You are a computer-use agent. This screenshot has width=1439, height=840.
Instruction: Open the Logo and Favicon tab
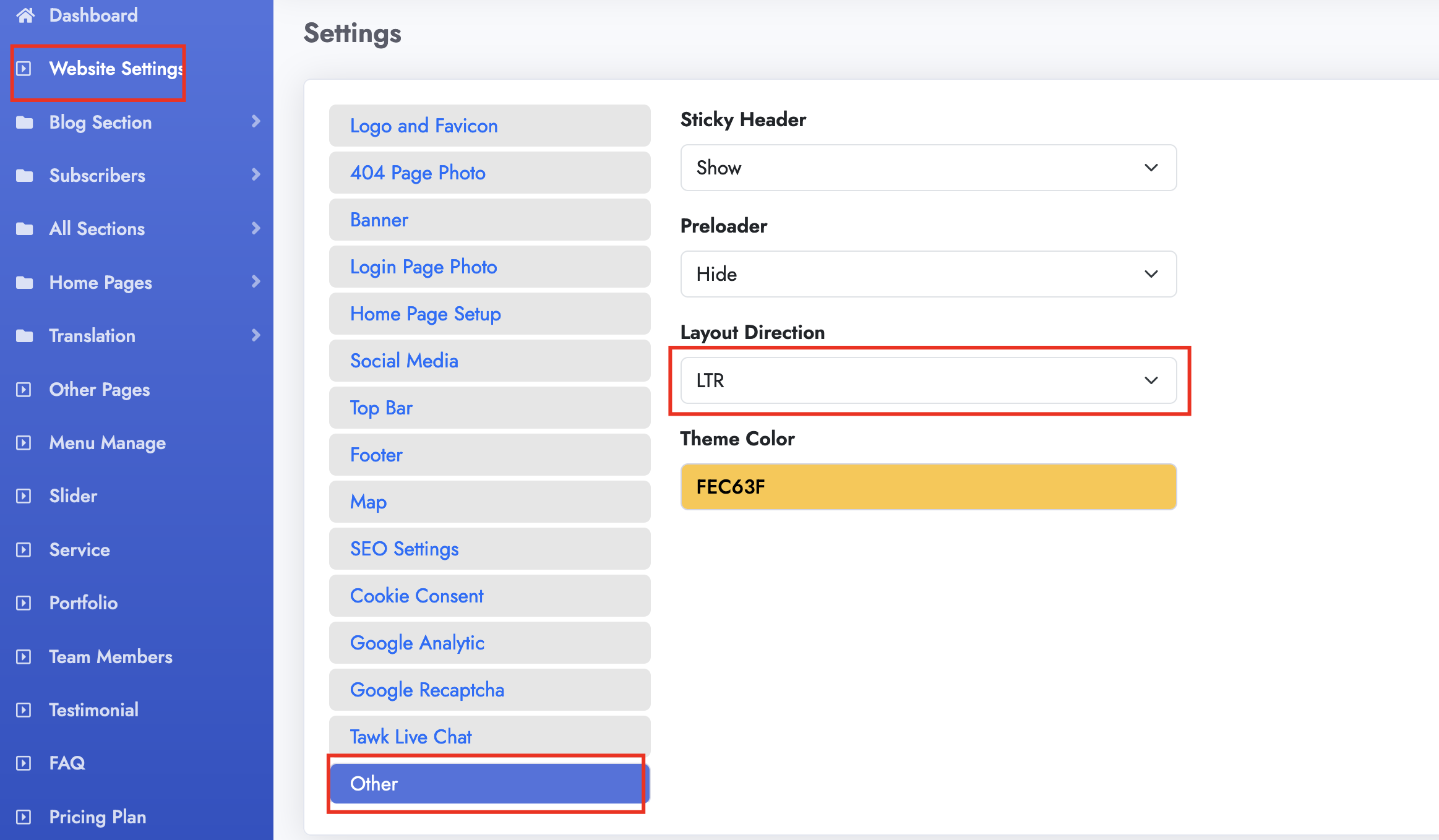click(489, 126)
